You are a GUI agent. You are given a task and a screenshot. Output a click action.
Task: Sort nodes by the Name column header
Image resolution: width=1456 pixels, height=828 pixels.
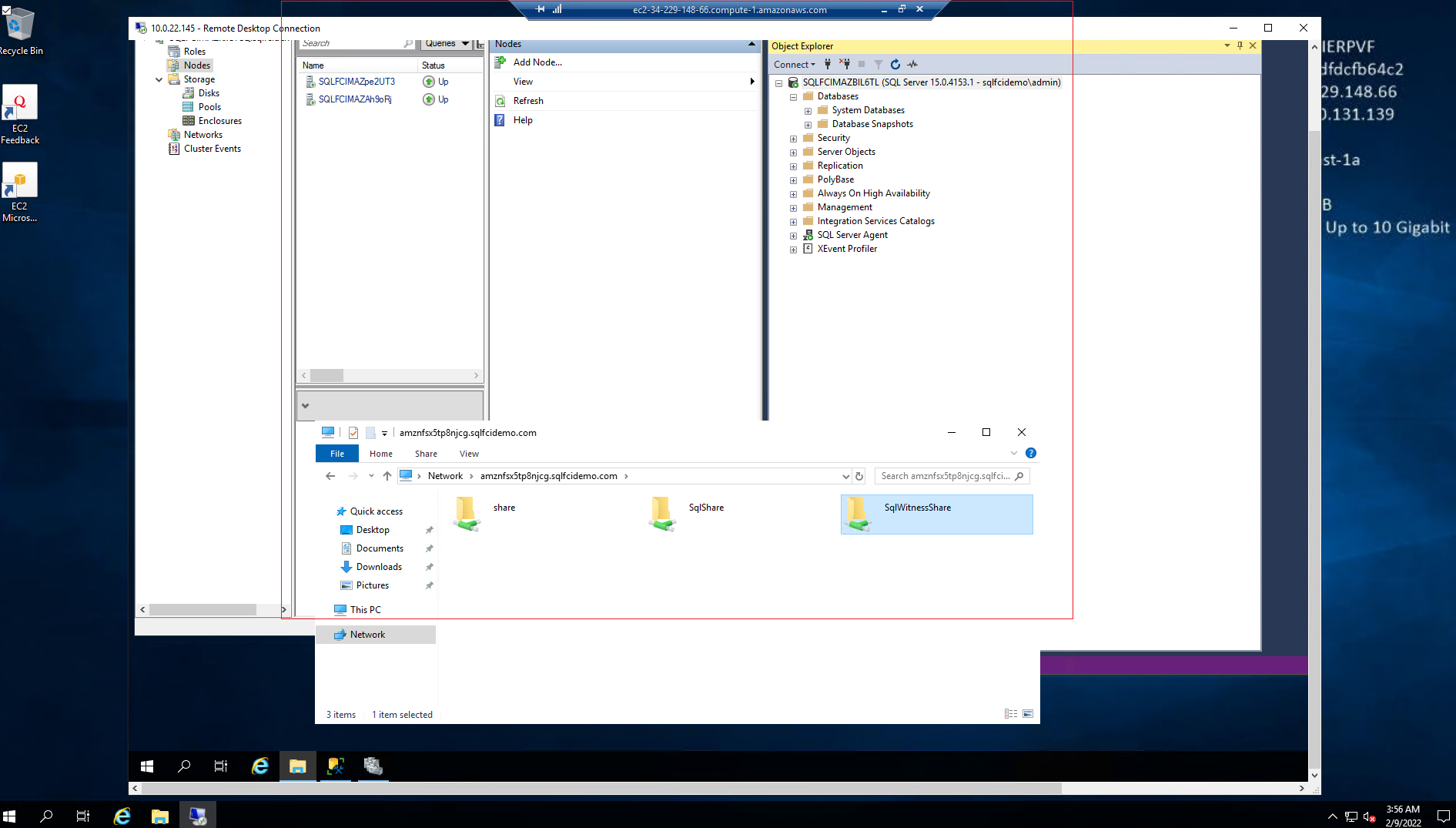point(358,65)
